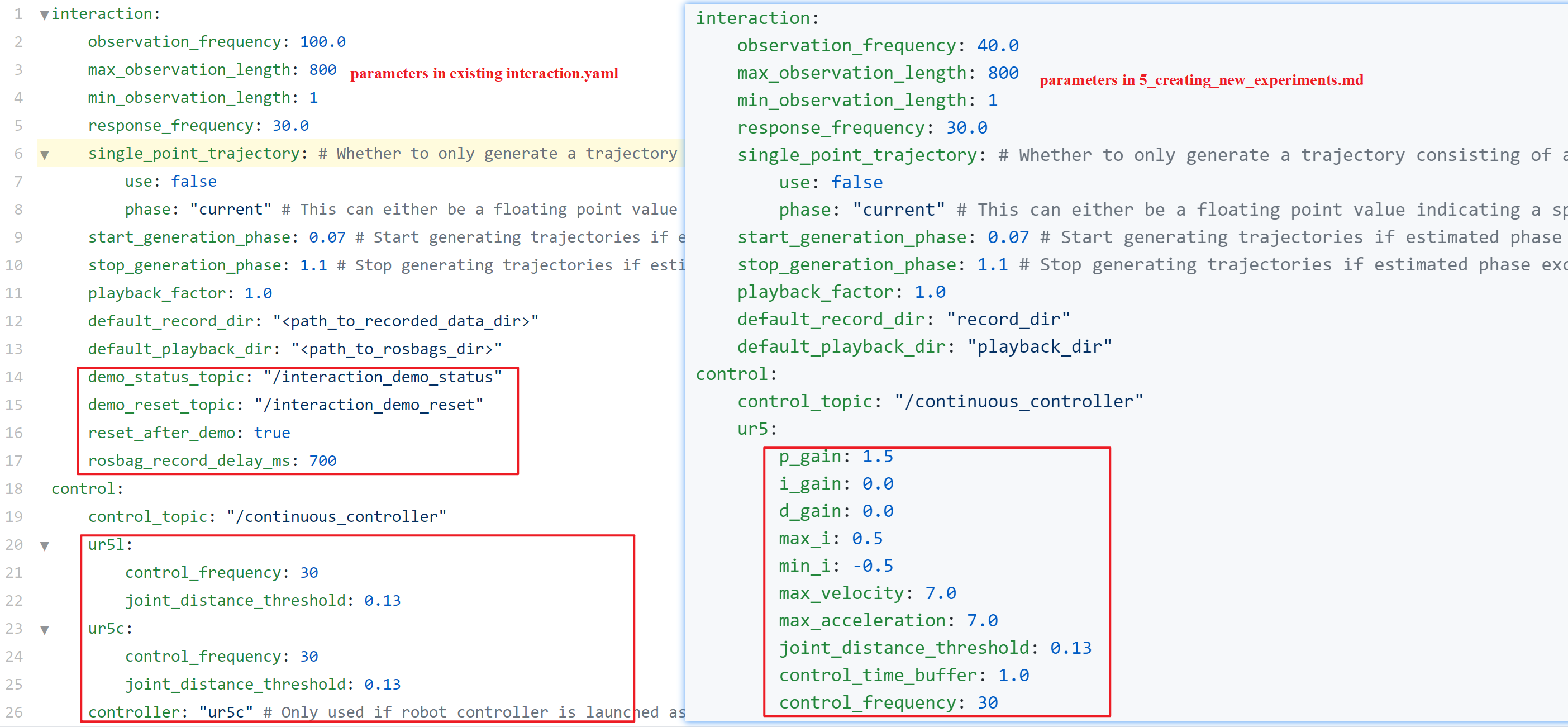Click the controller "ur5c" value on line 26
The width and height of the screenshot is (1568, 727).
click(x=225, y=712)
